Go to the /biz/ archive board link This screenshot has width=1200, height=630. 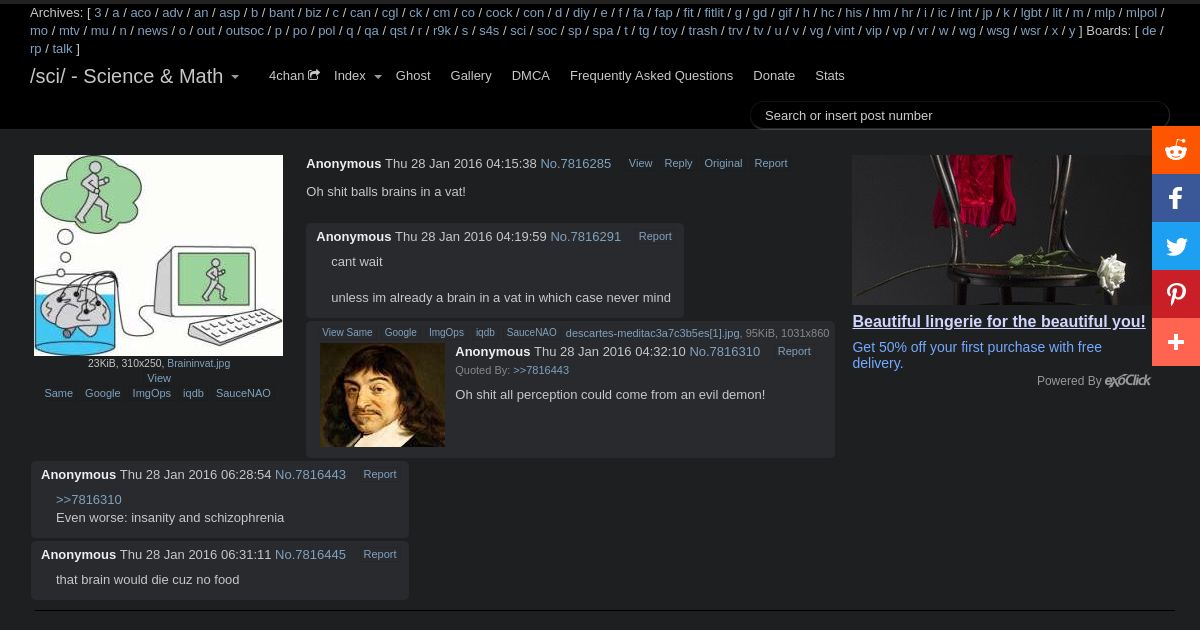[313, 13]
